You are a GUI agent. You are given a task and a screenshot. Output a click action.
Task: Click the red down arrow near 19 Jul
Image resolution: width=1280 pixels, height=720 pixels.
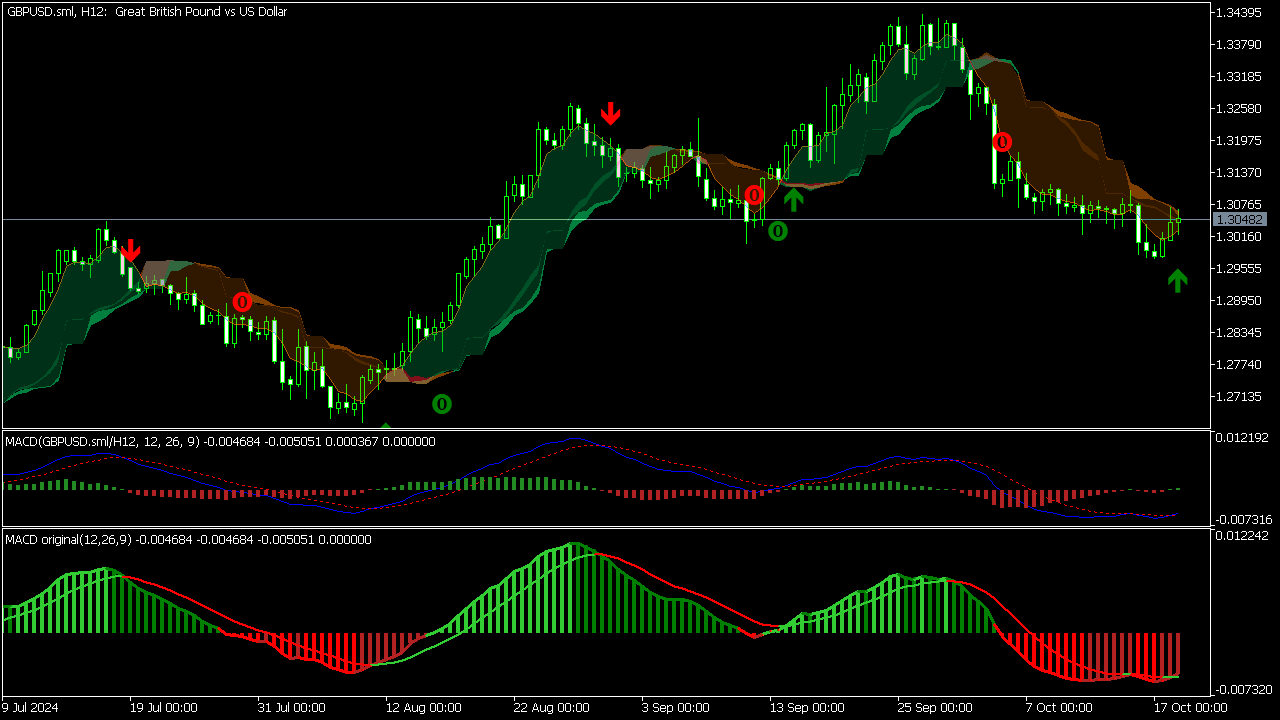pos(130,250)
